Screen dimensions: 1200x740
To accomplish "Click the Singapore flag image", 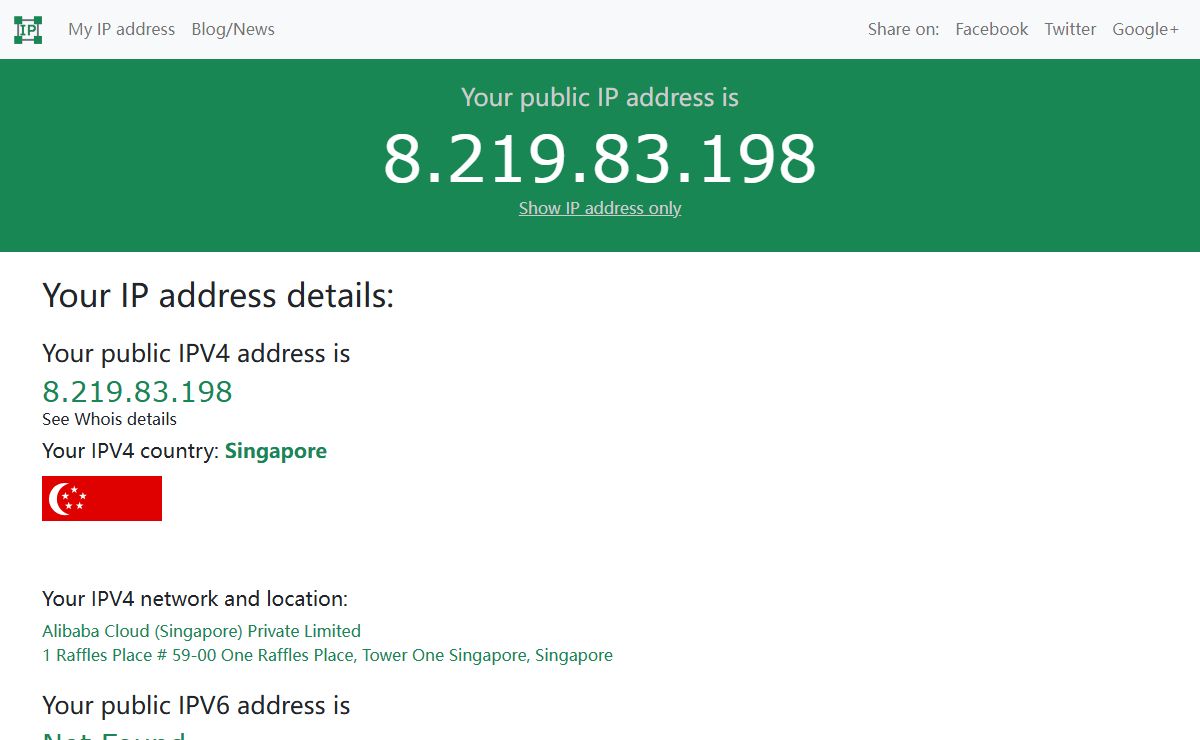I will click(102, 498).
